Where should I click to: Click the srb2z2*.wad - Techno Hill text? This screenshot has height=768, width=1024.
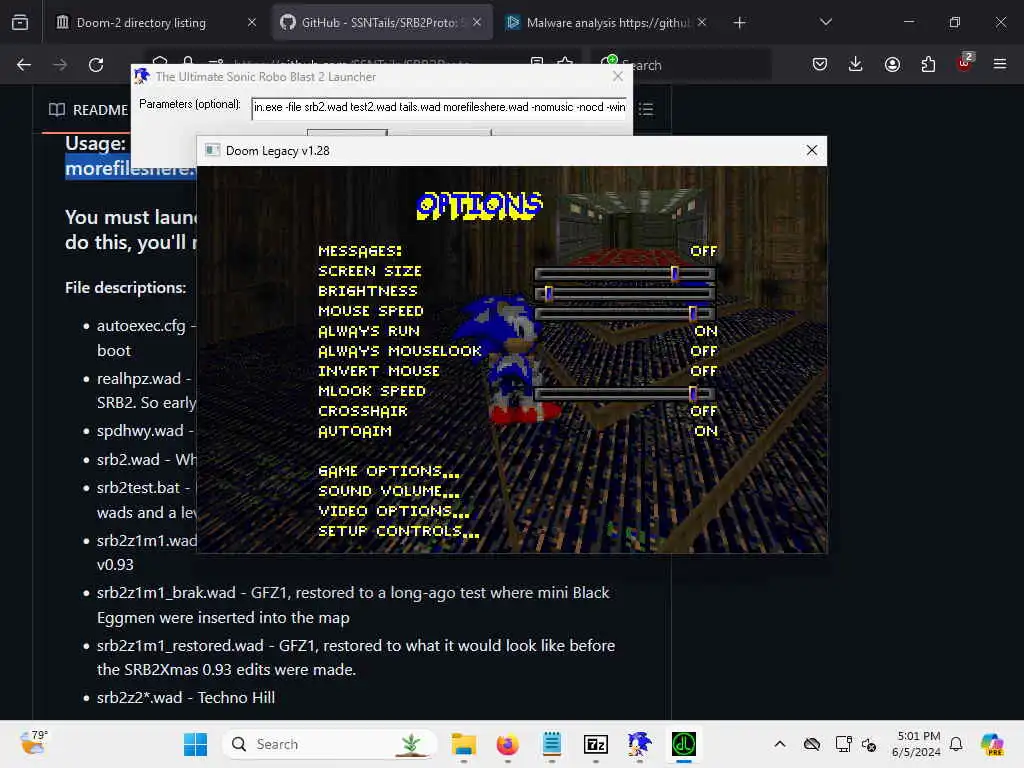185,697
